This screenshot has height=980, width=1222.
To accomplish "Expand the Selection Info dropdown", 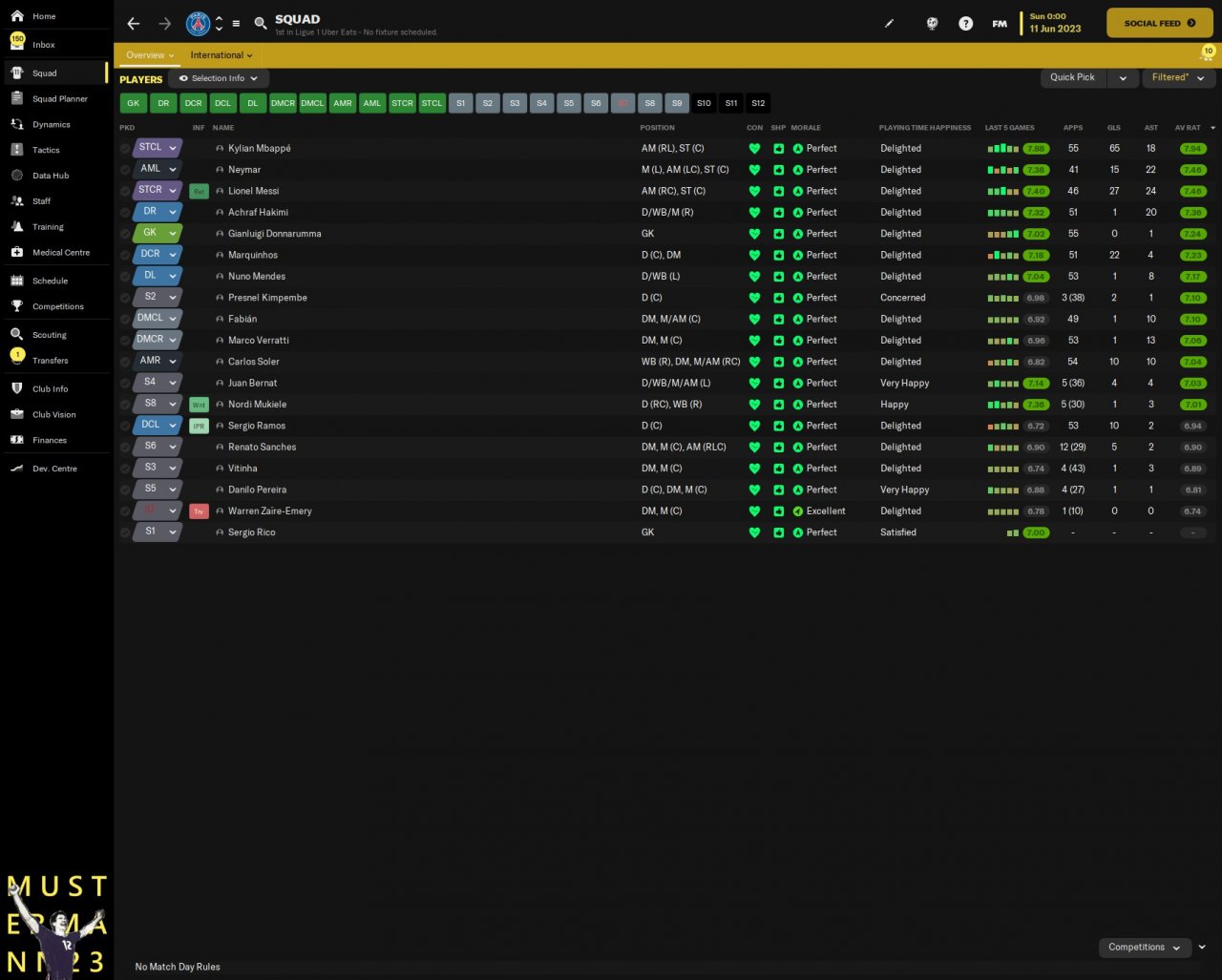I will (219, 78).
